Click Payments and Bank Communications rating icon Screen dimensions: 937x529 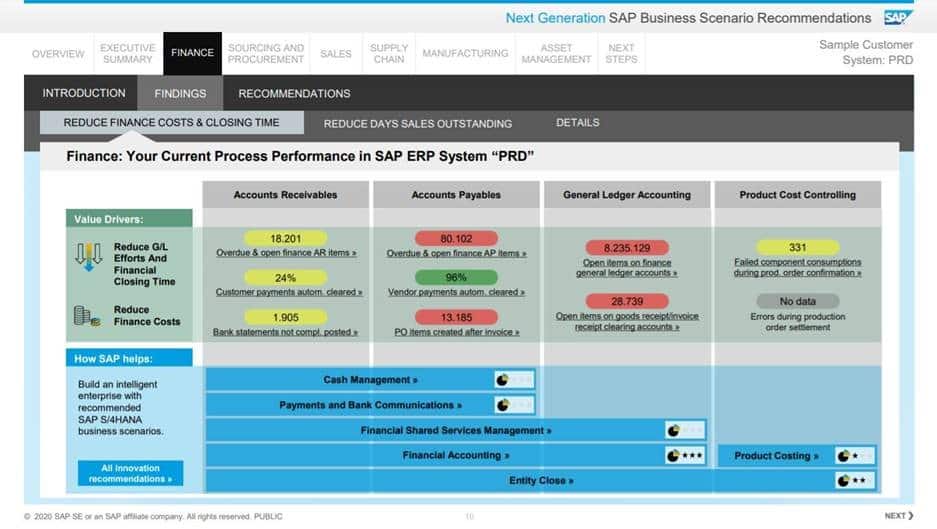coord(514,405)
